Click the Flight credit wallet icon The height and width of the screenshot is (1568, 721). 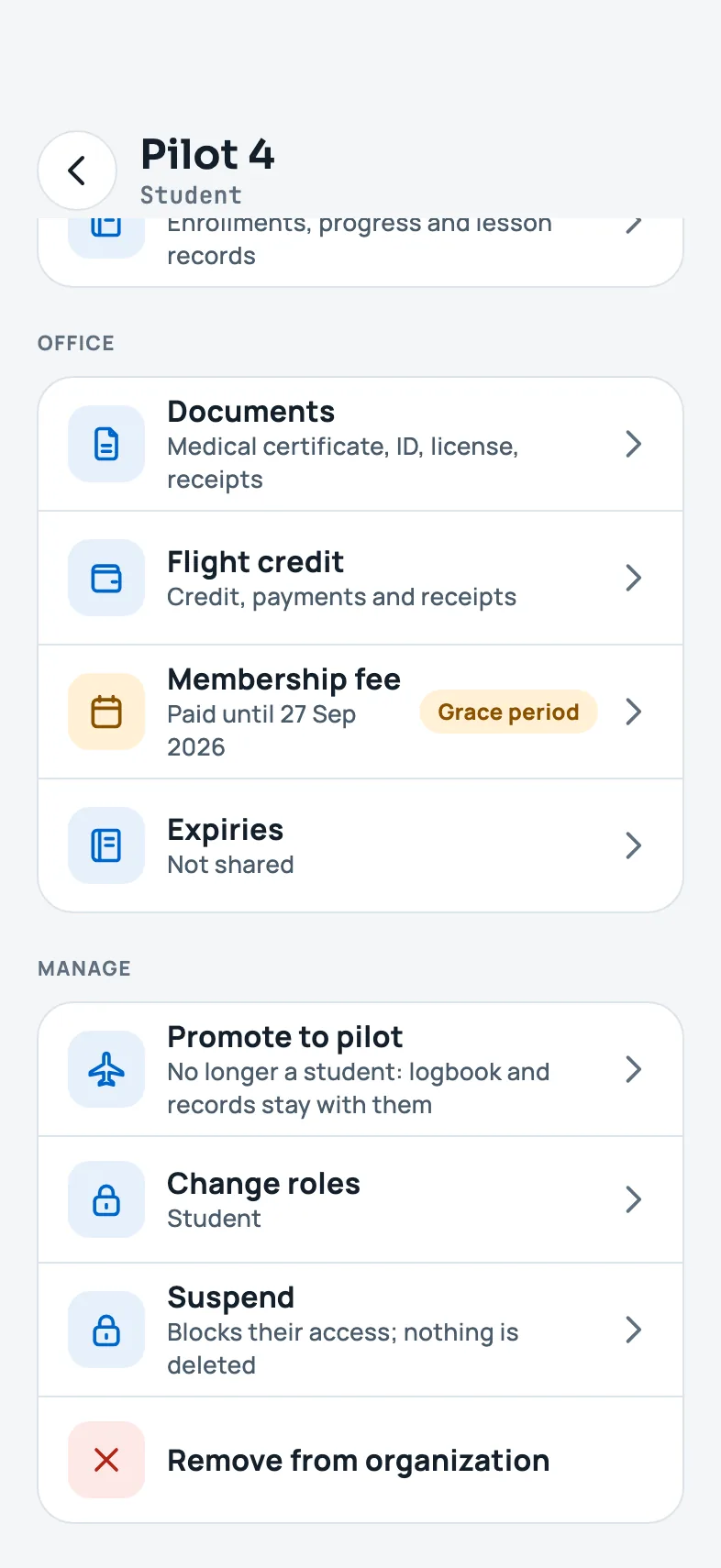[x=106, y=579]
